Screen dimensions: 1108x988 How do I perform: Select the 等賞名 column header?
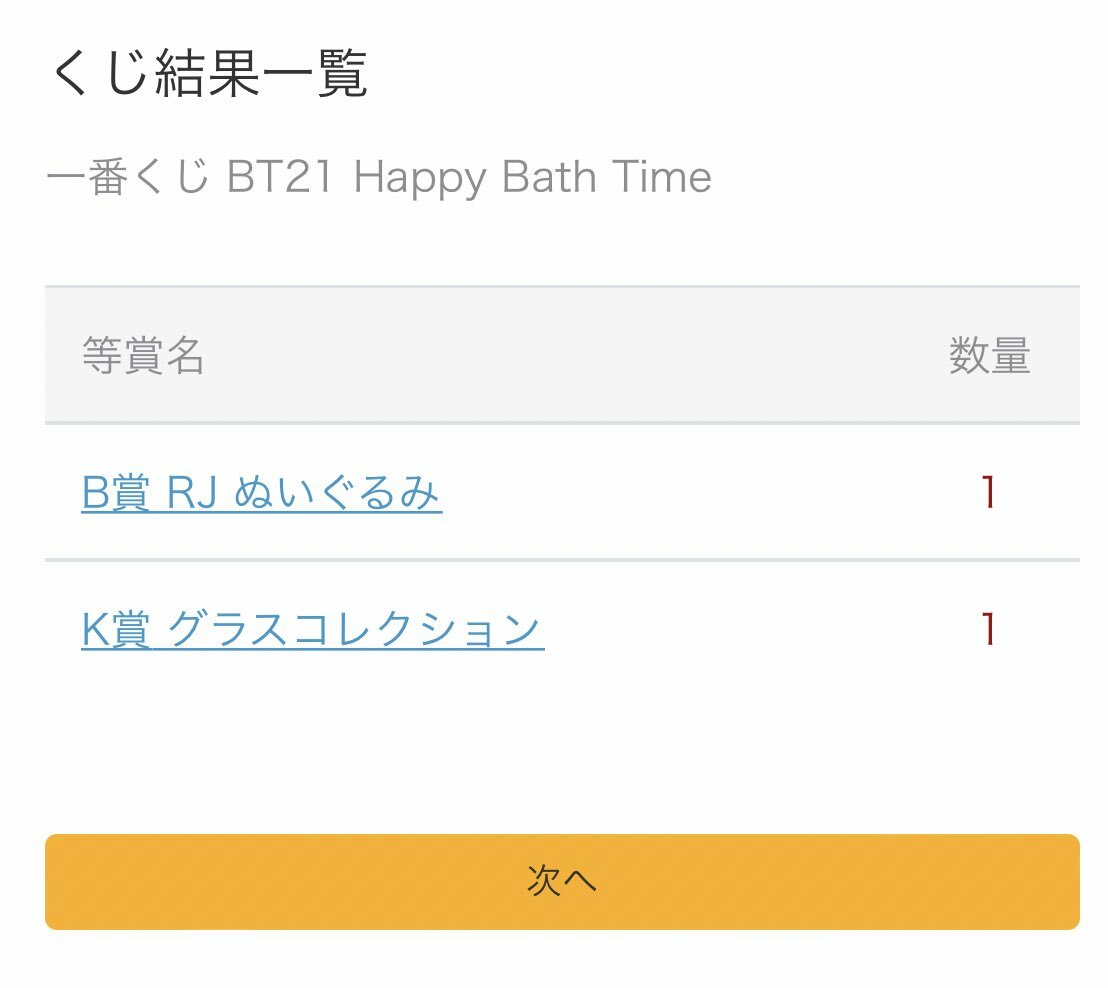[x=143, y=356]
